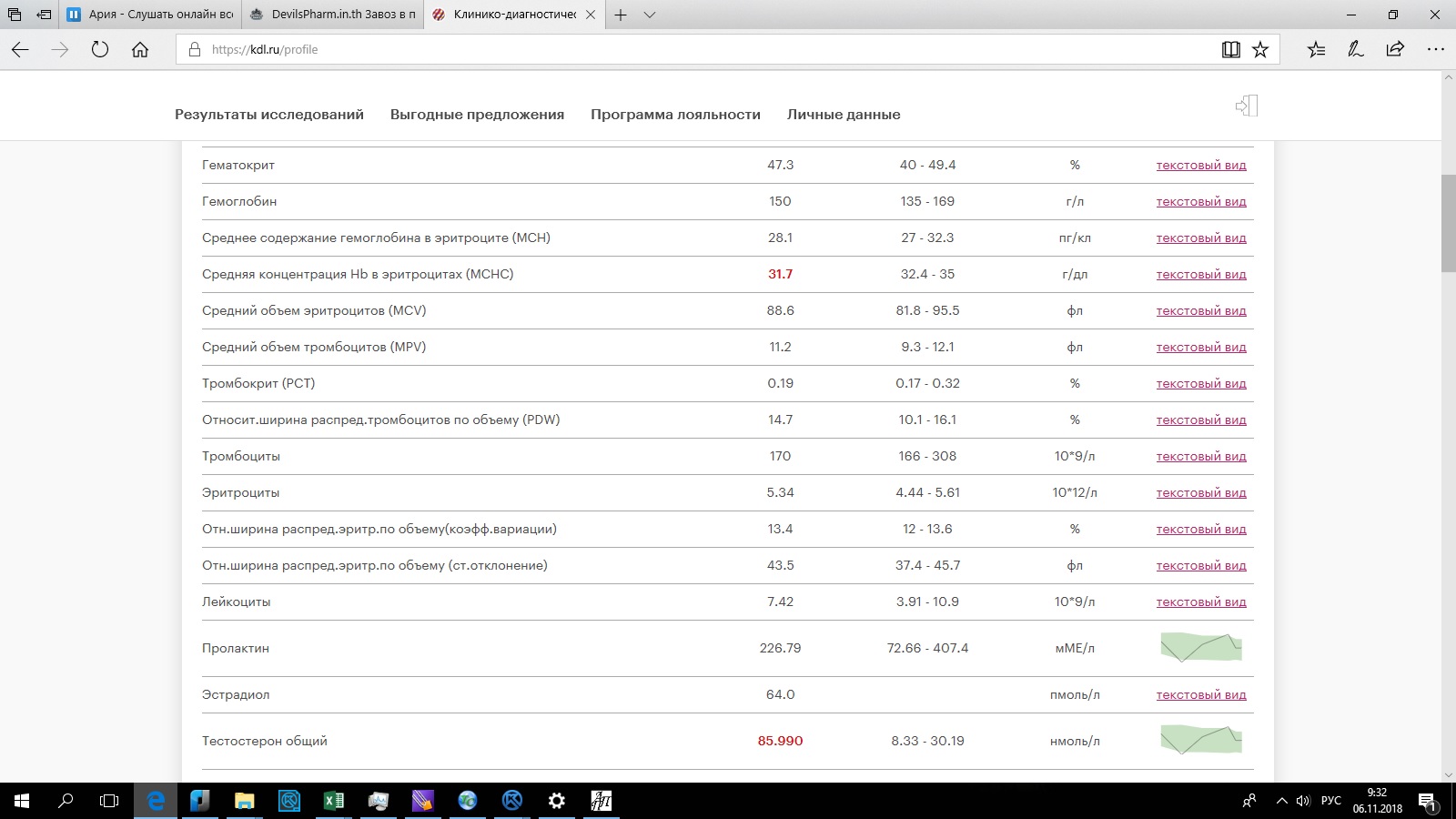This screenshot has height=819, width=1456.
Task: Switch to the Личные данные section
Action: click(x=844, y=115)
